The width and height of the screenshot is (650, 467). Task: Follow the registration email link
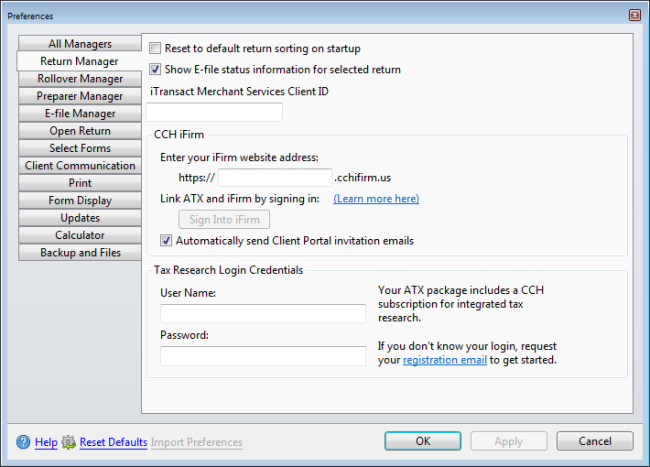pyautogui.click(x=445, y=360)
